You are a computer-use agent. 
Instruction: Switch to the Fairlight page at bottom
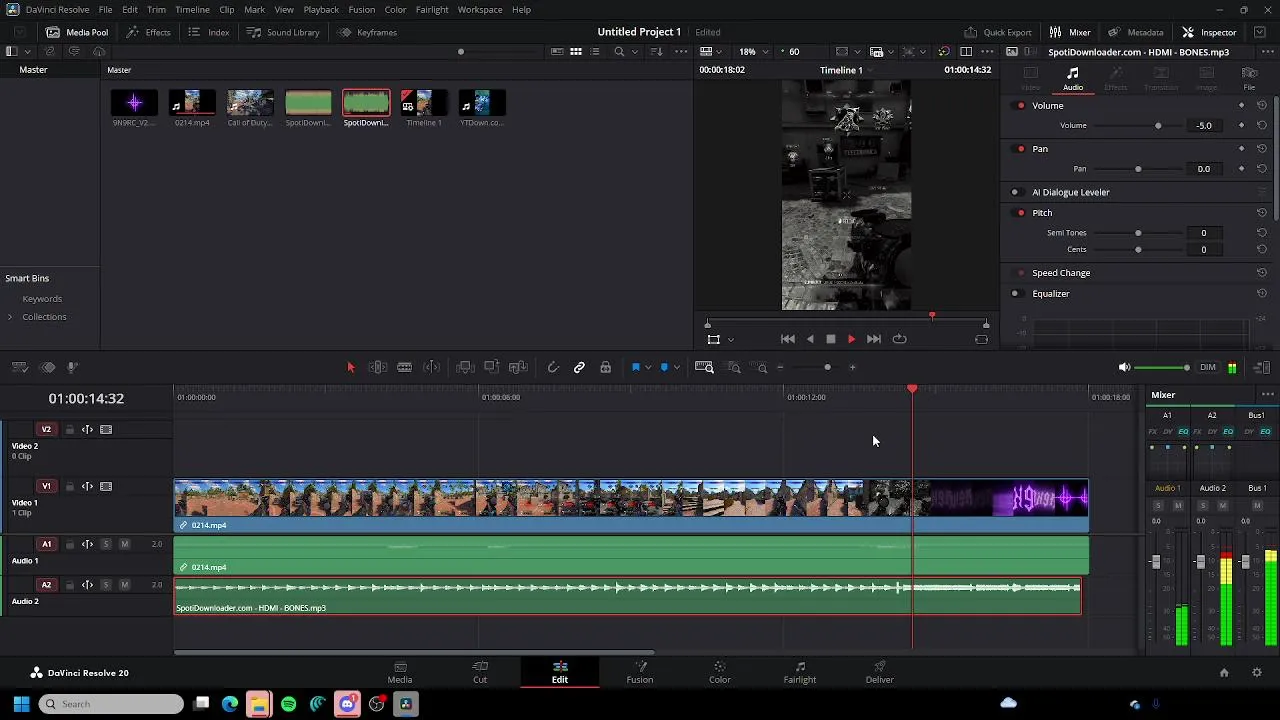click(x=800, y=672)
